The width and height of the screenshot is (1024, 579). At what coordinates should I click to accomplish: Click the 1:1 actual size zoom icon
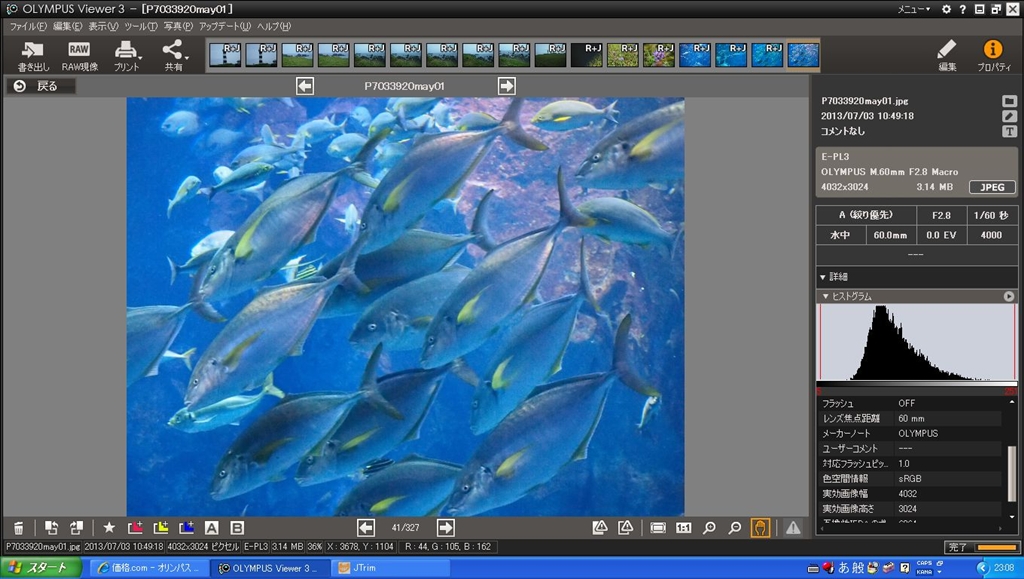point(684,528)
